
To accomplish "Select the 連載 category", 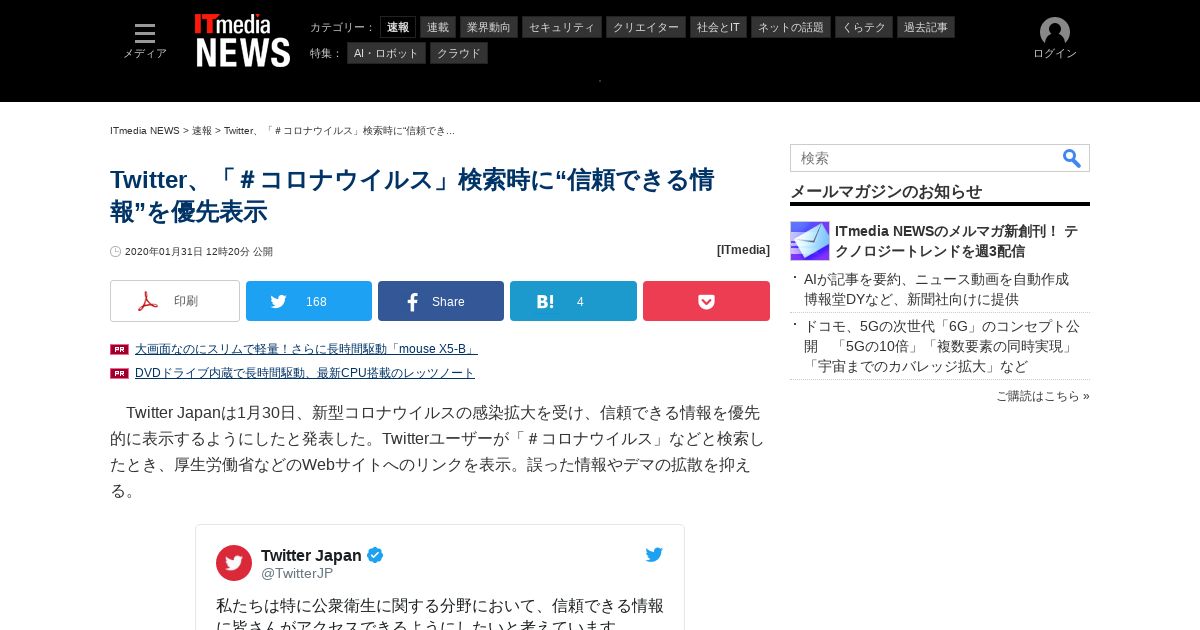I will coord(438,27).
